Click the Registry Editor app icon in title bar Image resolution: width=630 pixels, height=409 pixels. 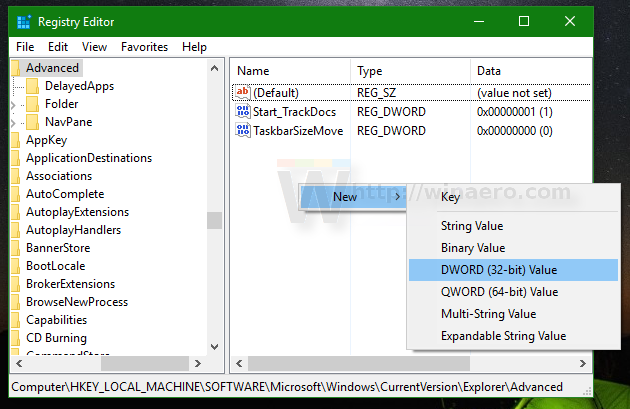tap(24, 22)
